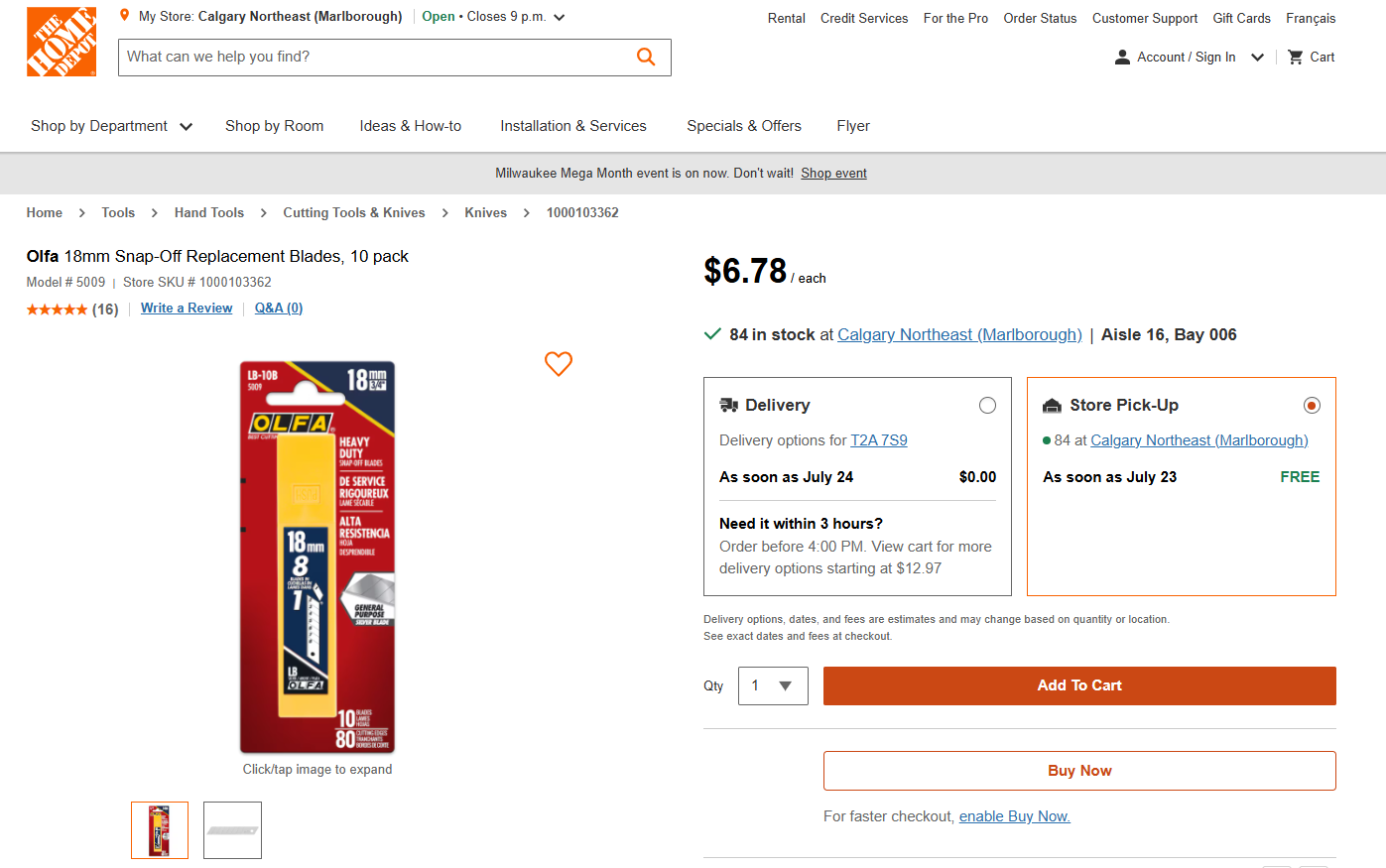Open the Qty quantity dropdown
Viewport: 1386px width, 868px height.
tap(773, 685)
